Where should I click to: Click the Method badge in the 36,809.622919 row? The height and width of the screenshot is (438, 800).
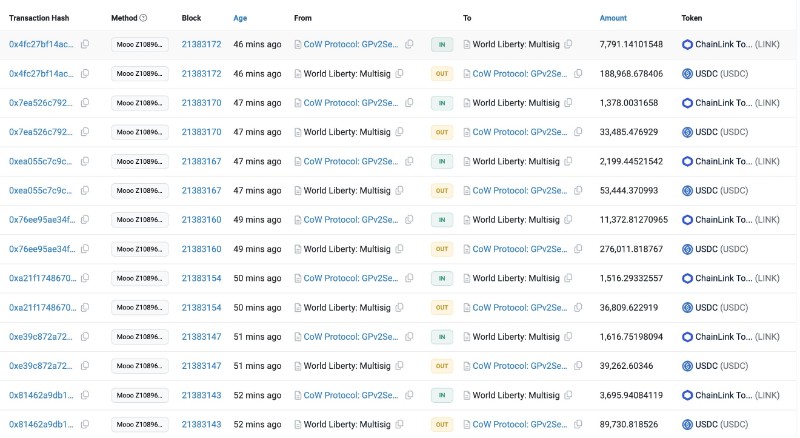(139, 308)
